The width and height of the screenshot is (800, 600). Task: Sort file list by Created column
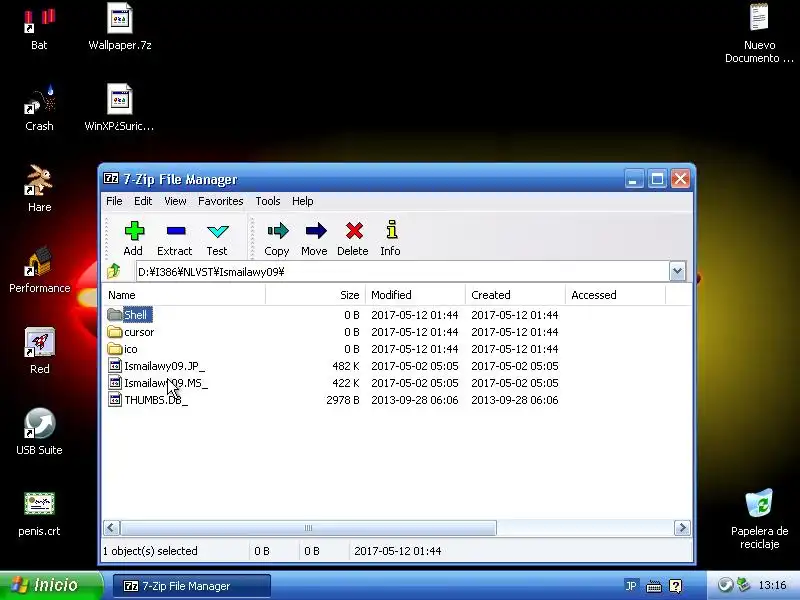point(515,295)
